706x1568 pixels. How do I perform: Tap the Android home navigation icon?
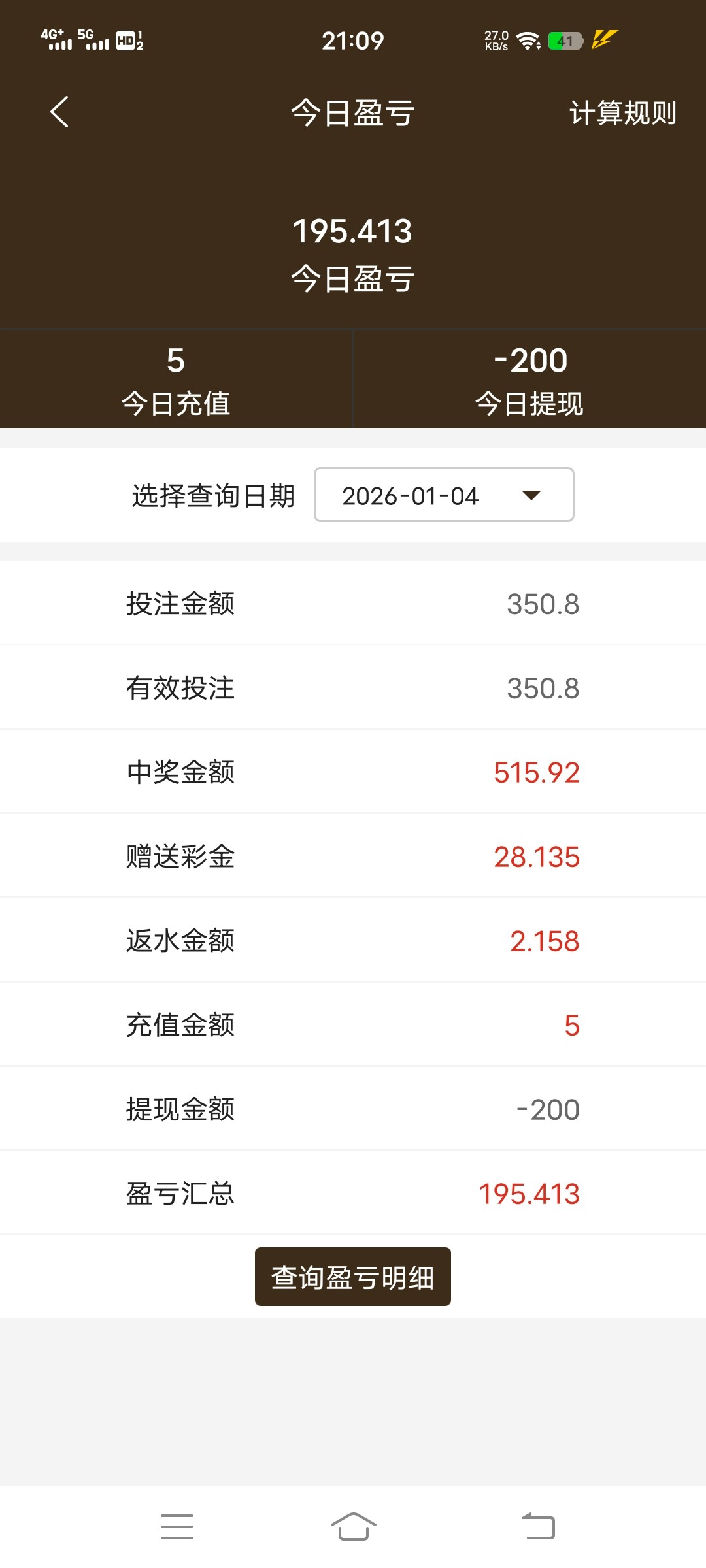(353, 1526)
